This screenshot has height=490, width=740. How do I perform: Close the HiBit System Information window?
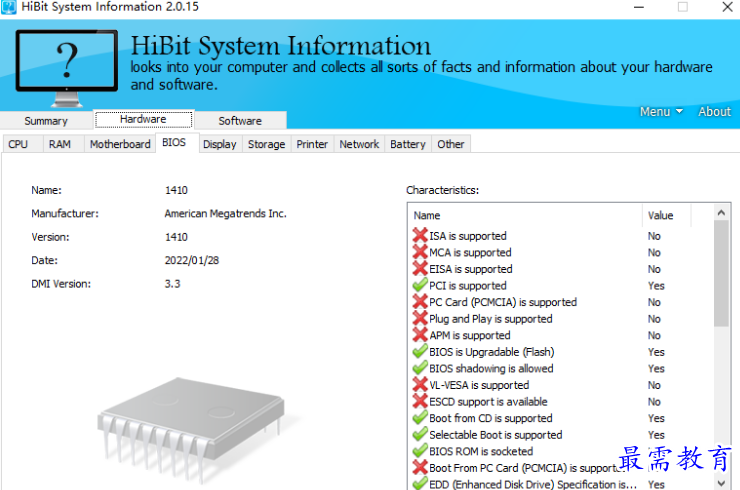tap(727, 7)
